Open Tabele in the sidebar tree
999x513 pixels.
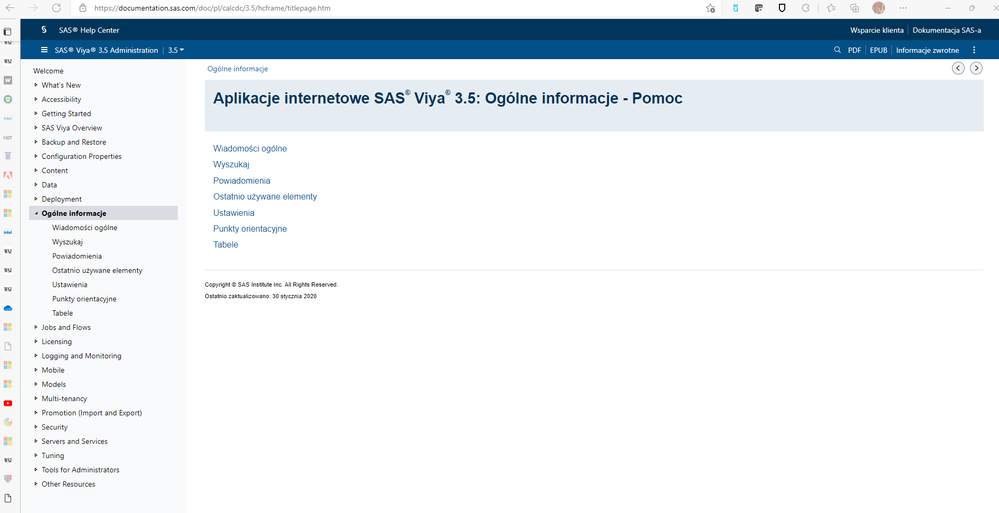click(62, 313)
